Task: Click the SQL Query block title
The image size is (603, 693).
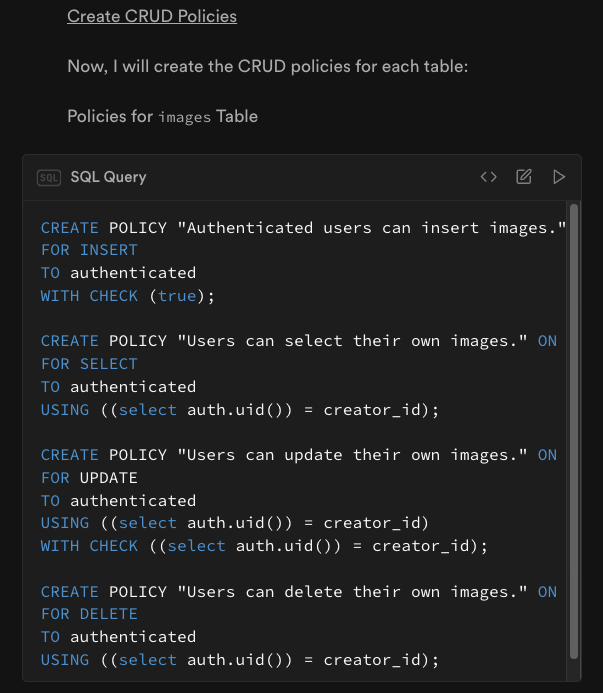Action: tap(108, 177)
